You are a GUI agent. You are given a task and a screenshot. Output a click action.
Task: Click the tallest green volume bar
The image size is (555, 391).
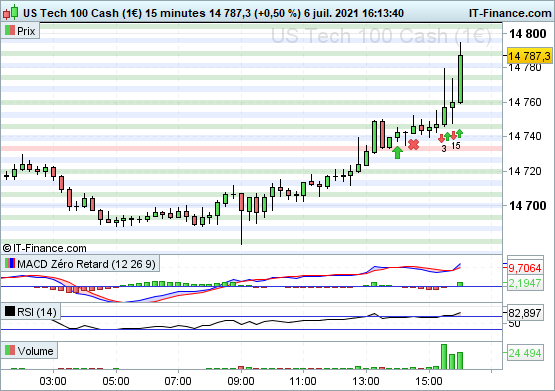[x=444, y=357]
